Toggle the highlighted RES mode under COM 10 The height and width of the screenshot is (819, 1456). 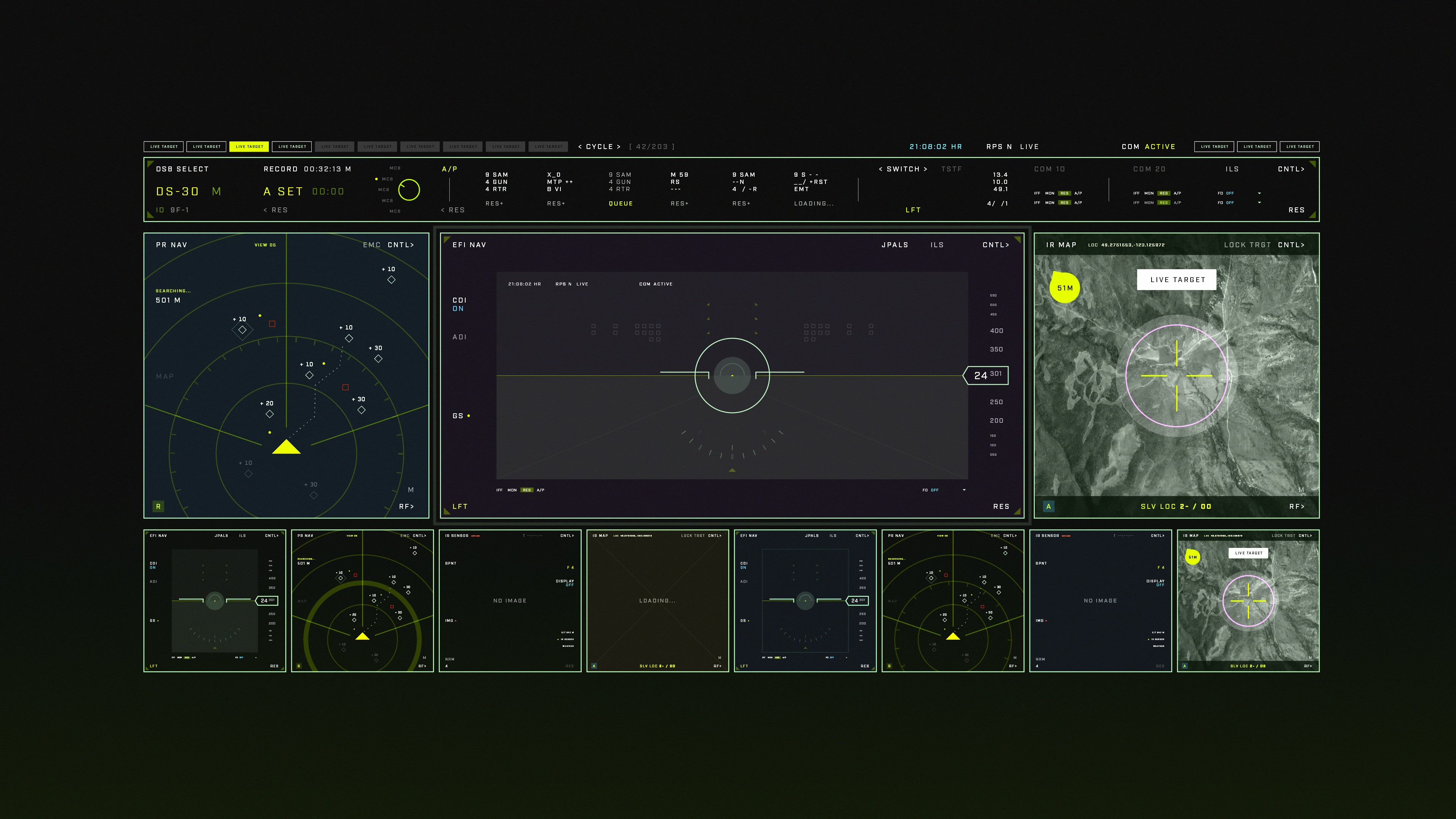click(x=1064, y=193)
